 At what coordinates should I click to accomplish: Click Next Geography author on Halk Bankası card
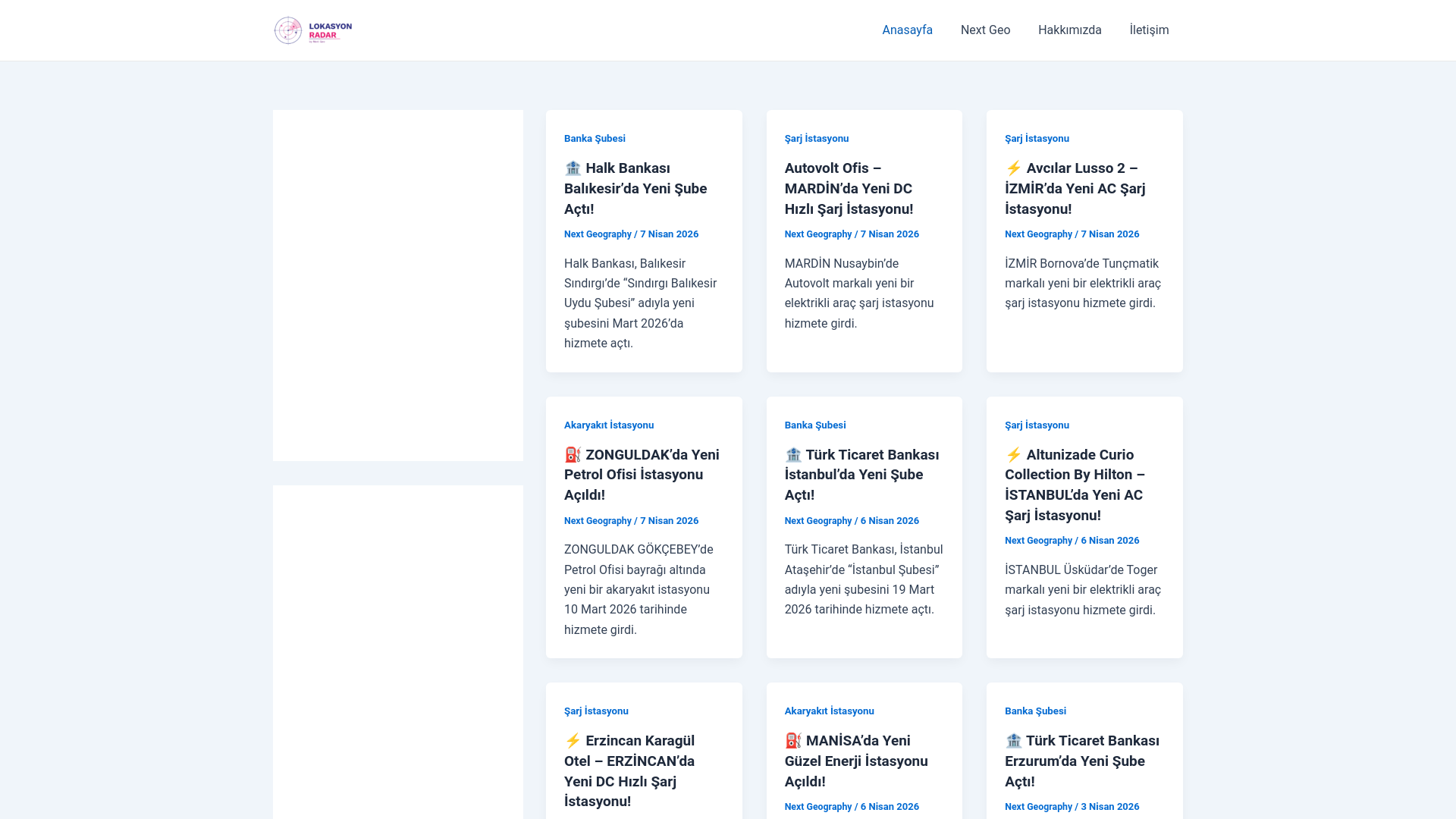[x=598, y=234]
